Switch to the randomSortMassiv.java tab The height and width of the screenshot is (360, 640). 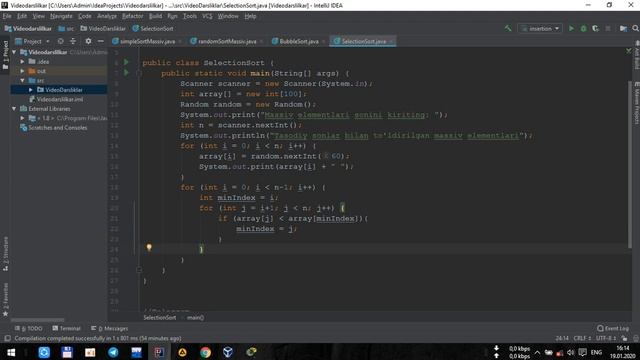227,41
